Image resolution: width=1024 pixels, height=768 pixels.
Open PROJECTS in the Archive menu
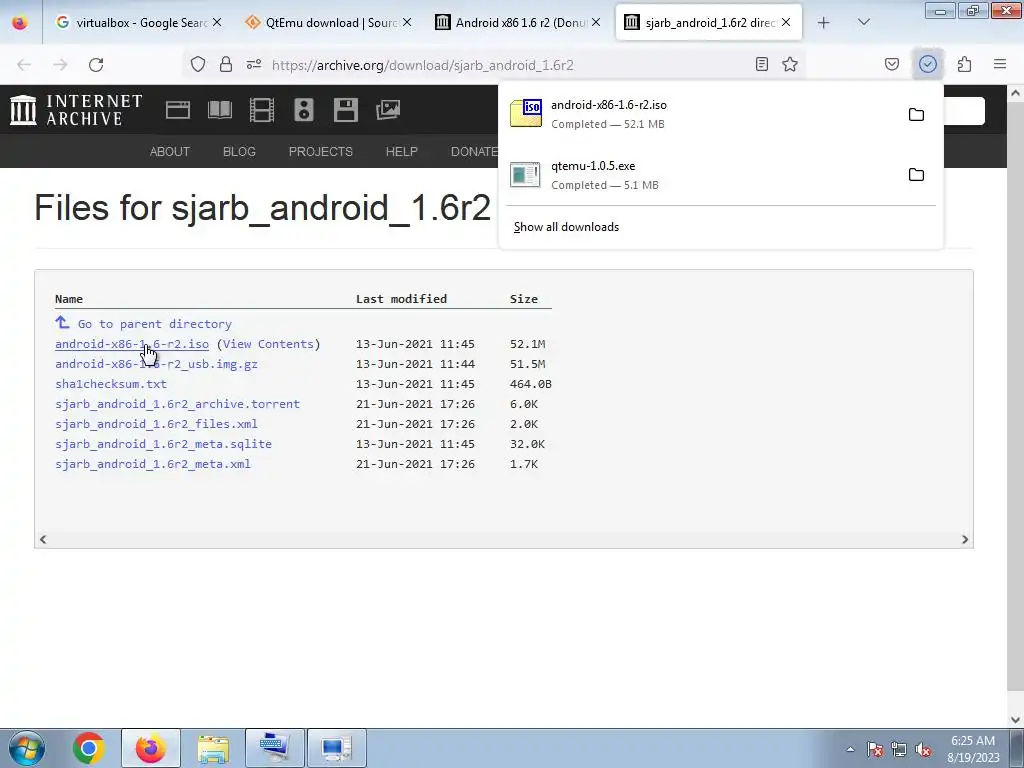(x=321, y=152)
